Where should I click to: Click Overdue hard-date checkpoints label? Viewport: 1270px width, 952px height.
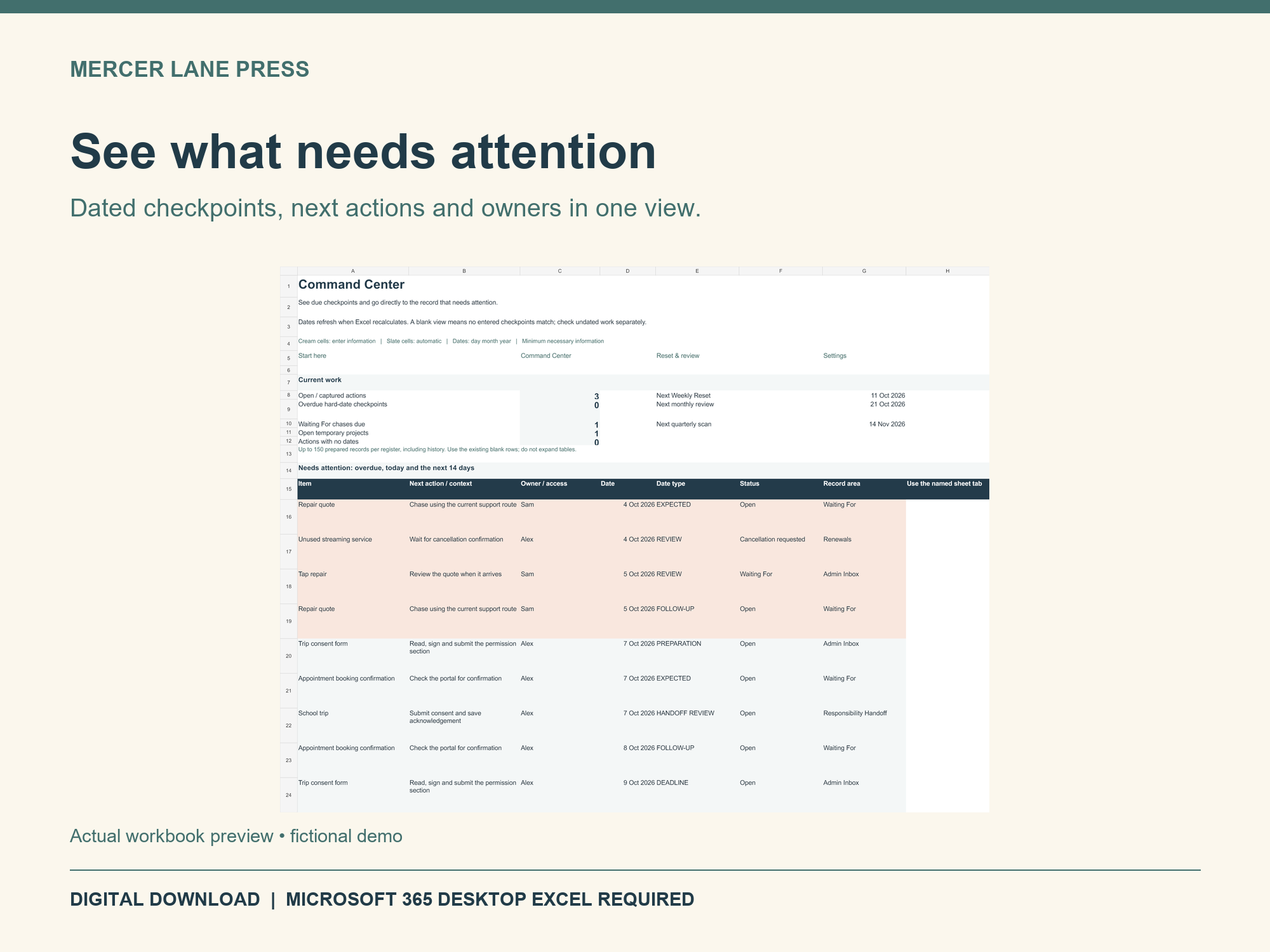click(x=342, y=404)
